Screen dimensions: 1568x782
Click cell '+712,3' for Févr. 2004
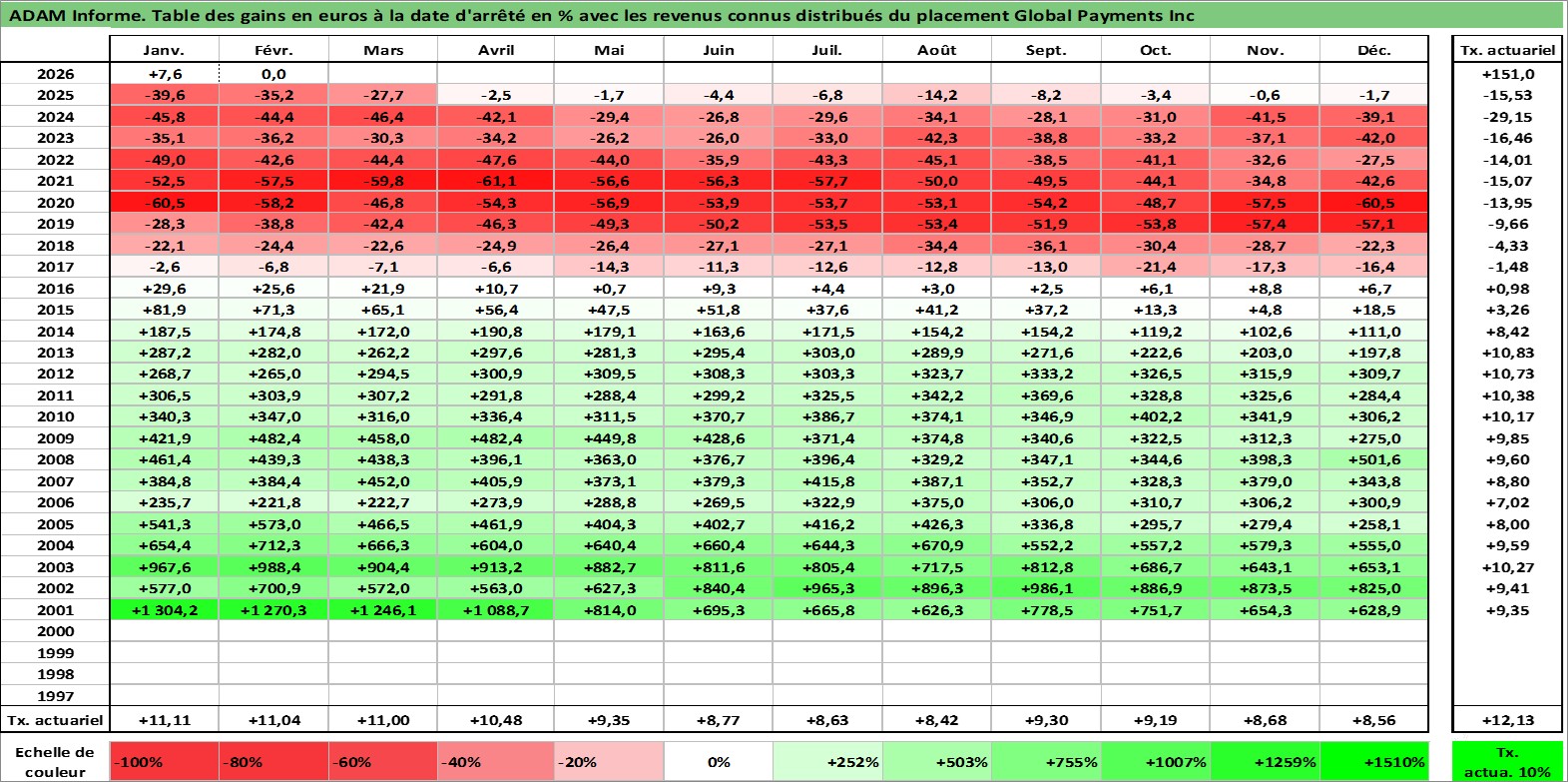click(x=273, y=545)
